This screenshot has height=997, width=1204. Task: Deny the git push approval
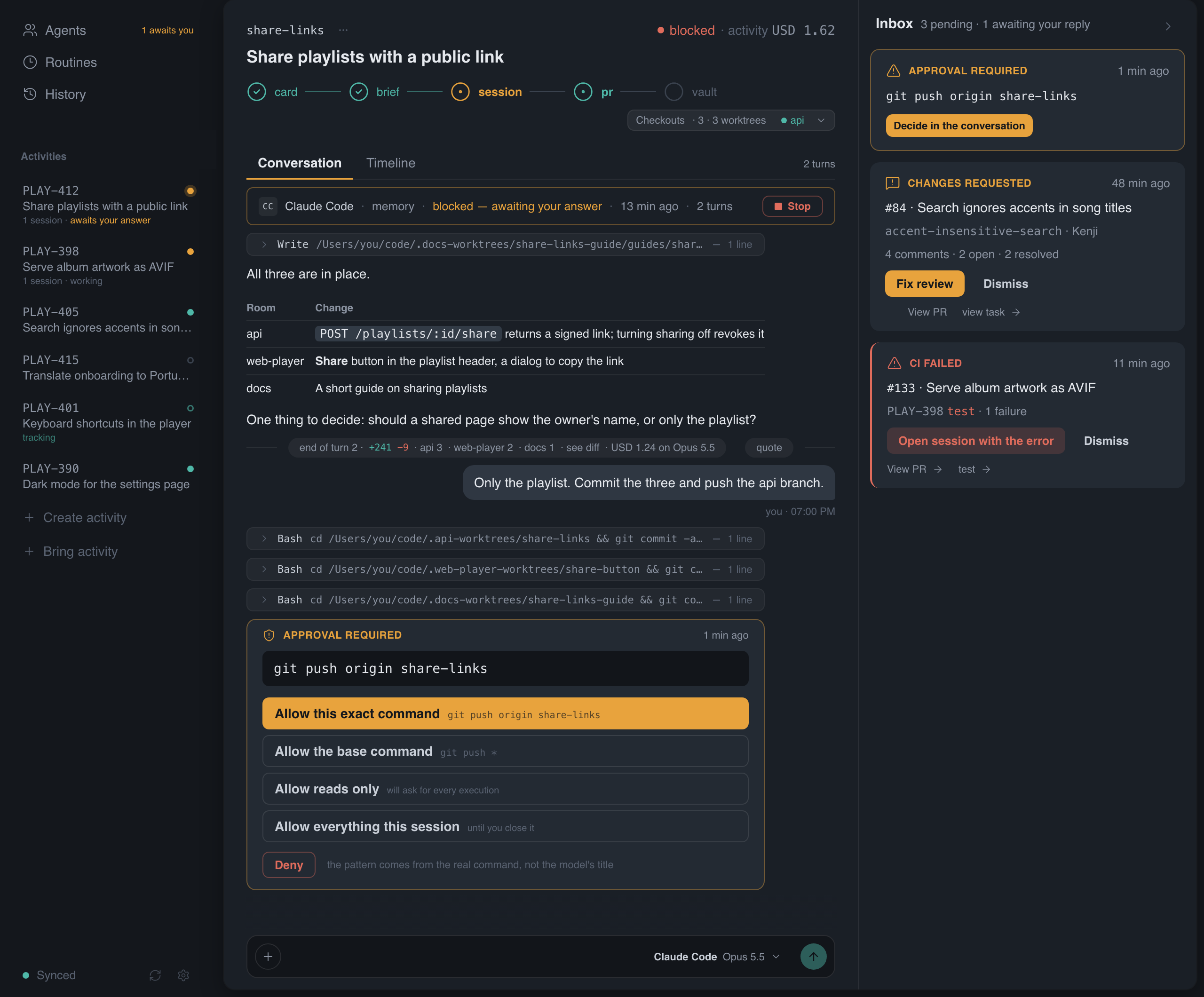[x=289, y=865]
